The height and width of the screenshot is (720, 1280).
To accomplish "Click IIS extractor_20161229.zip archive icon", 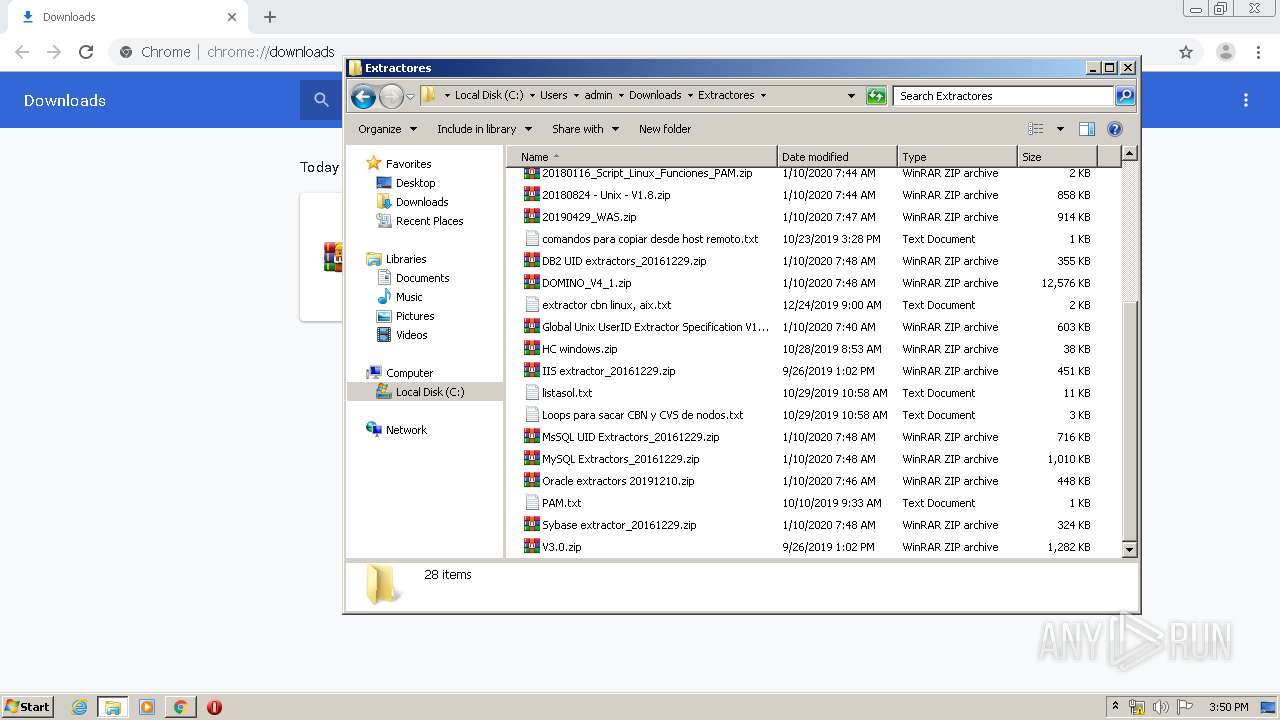I will point(532,370).
